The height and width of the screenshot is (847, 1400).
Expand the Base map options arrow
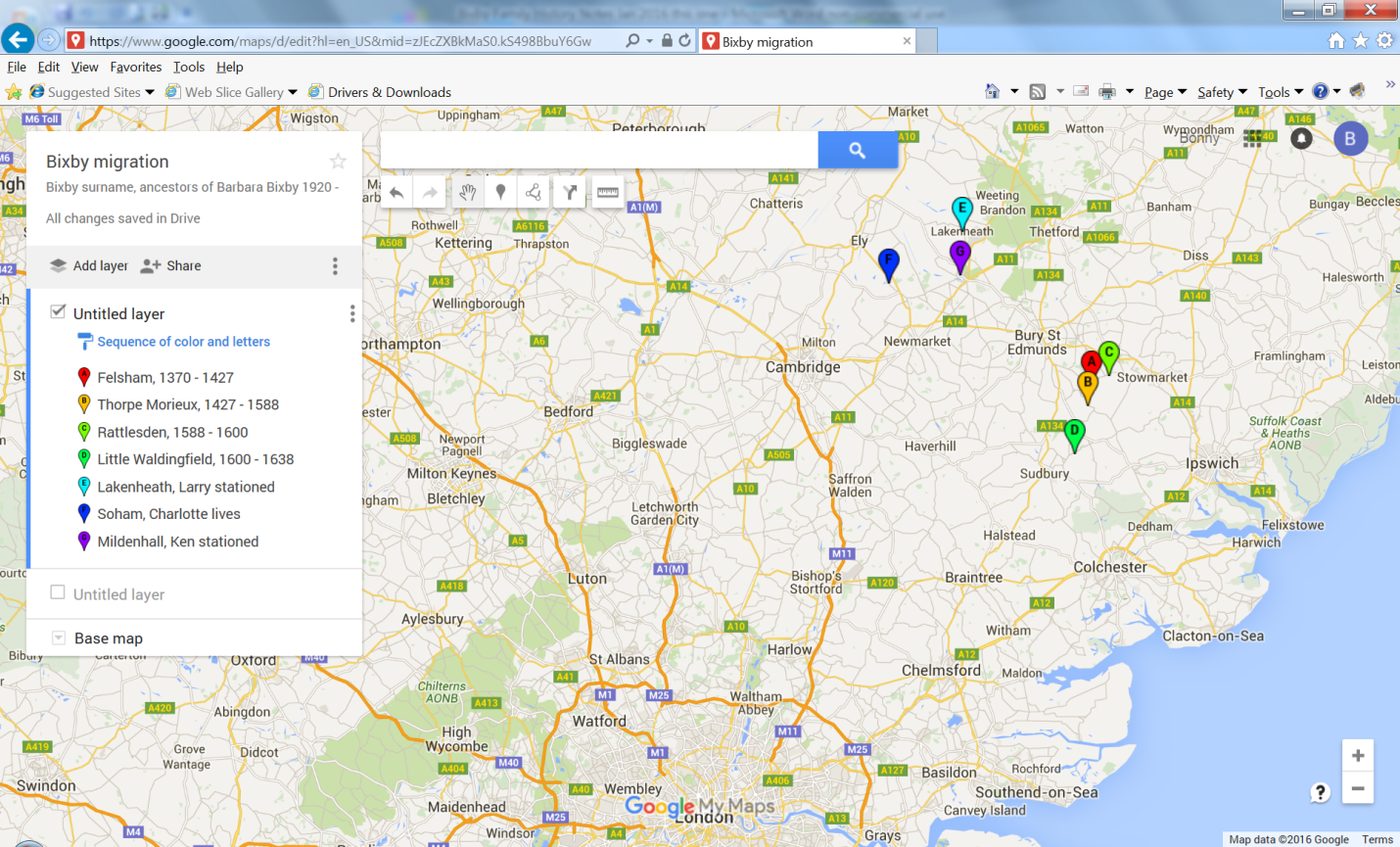click(58, 638)
